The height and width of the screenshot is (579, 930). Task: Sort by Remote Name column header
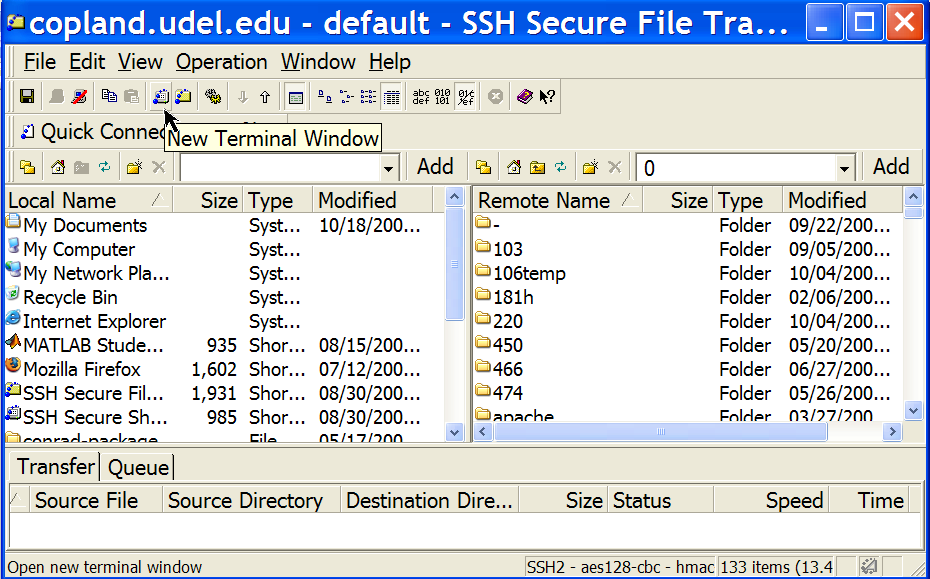[558, 201]
